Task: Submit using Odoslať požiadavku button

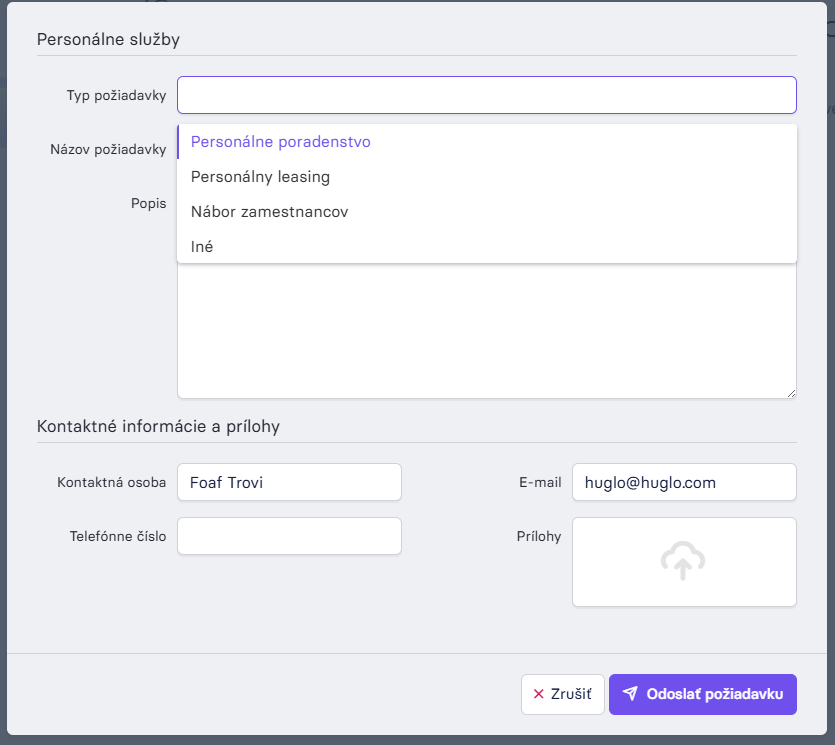Action: point(703,694)
